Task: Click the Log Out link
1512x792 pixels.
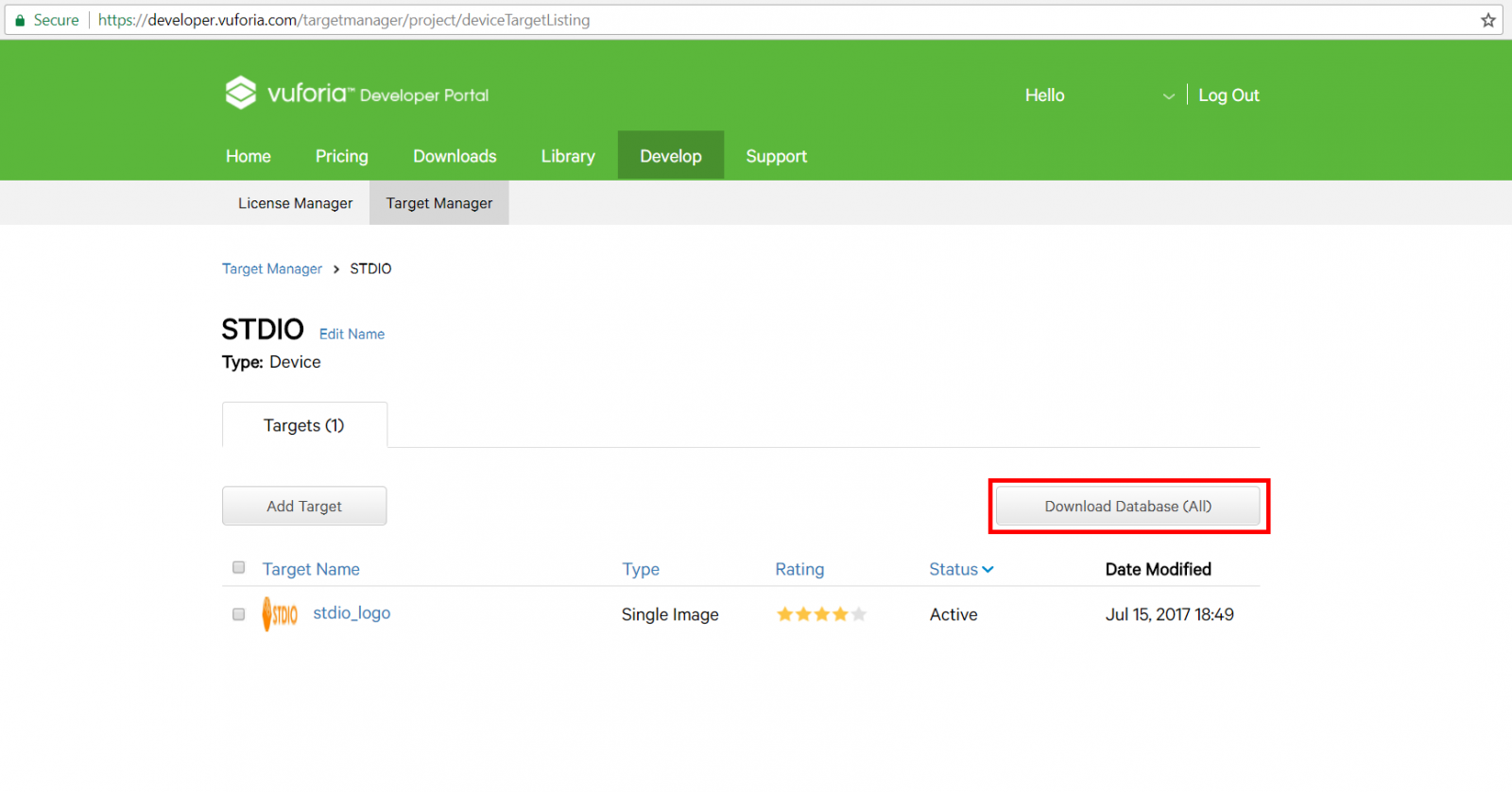Action: tap(1228, 95)
